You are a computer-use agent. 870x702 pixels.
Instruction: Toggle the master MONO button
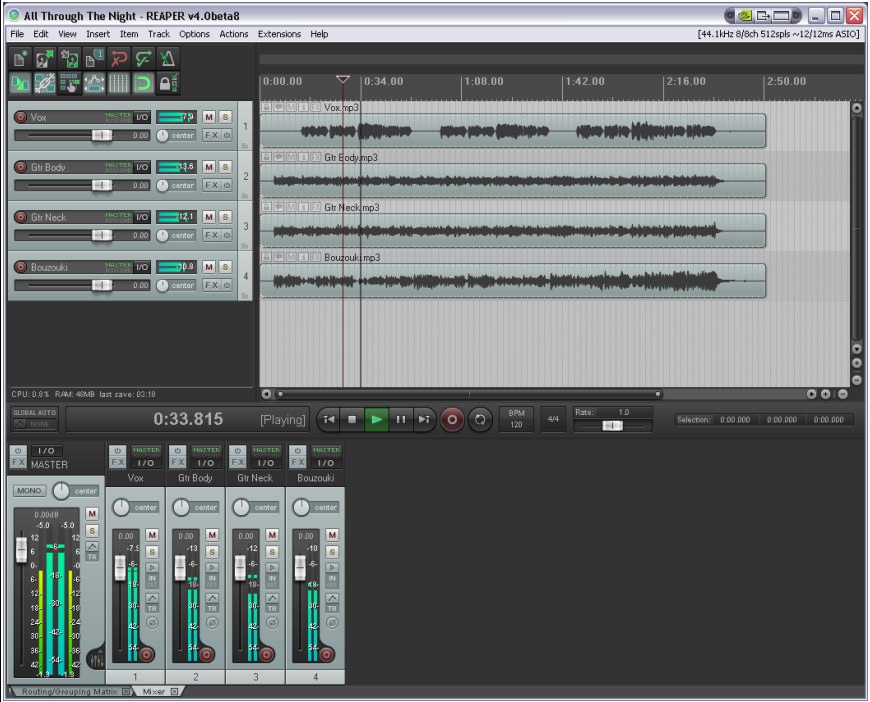pos(29,491)
